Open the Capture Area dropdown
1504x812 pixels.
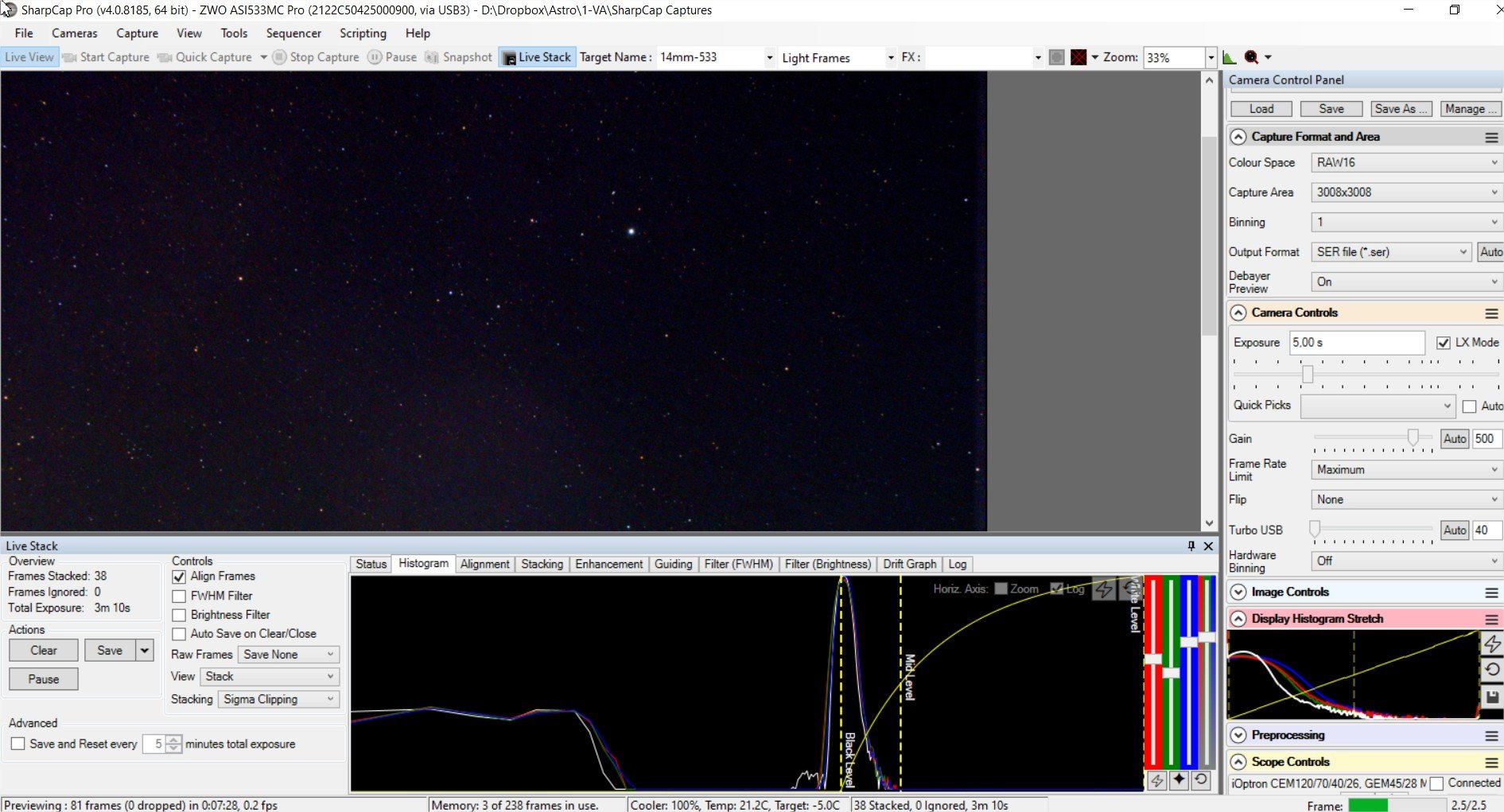[1406, 192]
